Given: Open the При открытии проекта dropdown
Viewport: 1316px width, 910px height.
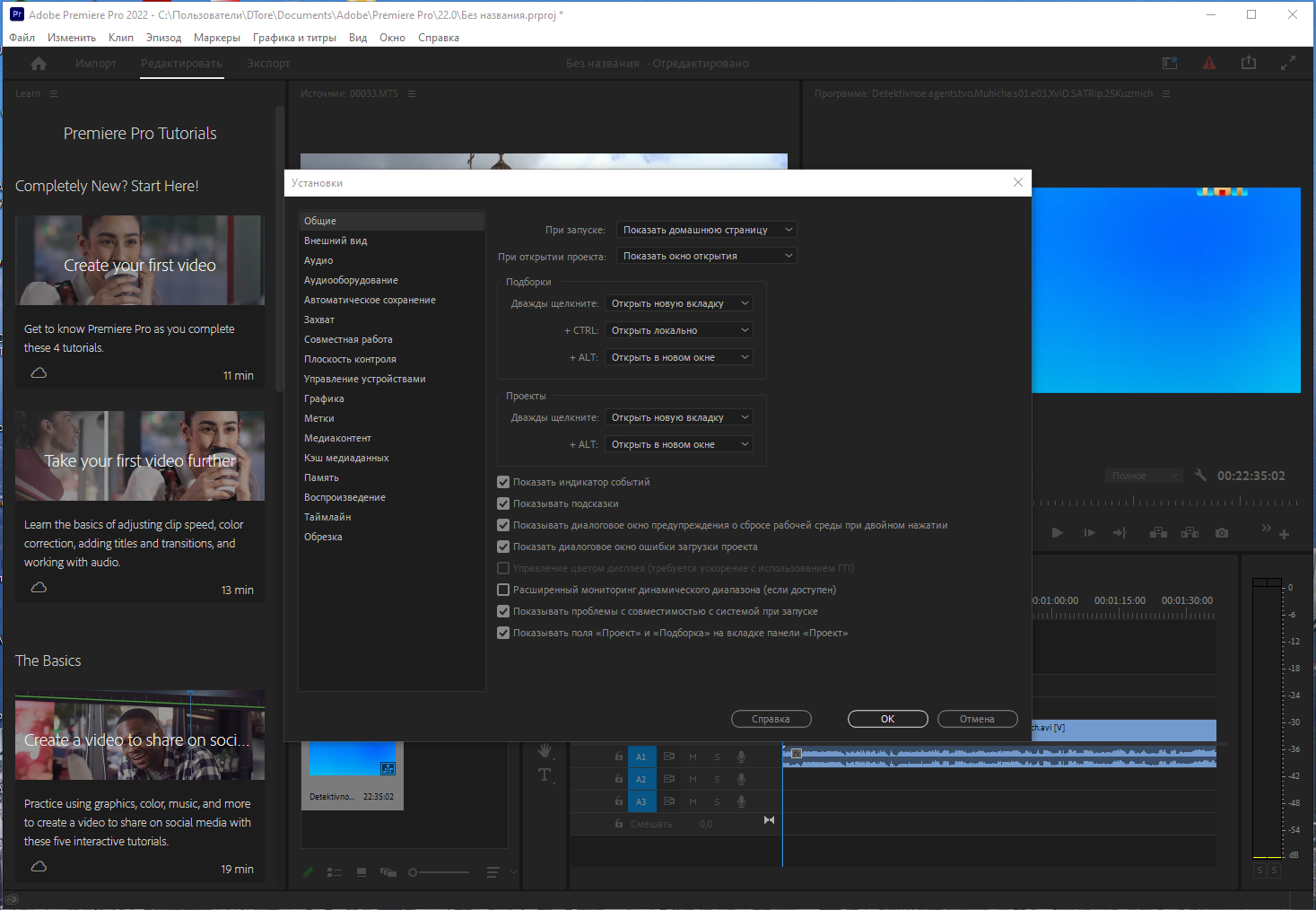Looking at the screenshot, I should point(707,256).
